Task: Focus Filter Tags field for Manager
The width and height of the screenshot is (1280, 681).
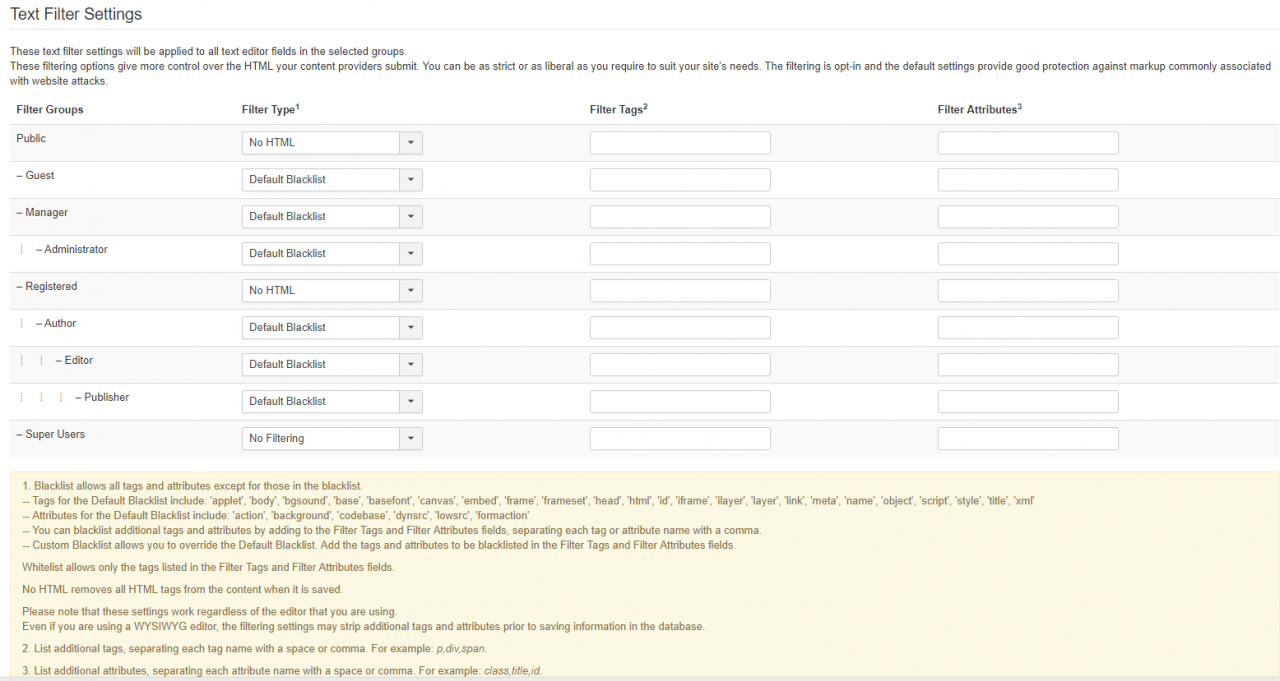Action: (680, 217)
